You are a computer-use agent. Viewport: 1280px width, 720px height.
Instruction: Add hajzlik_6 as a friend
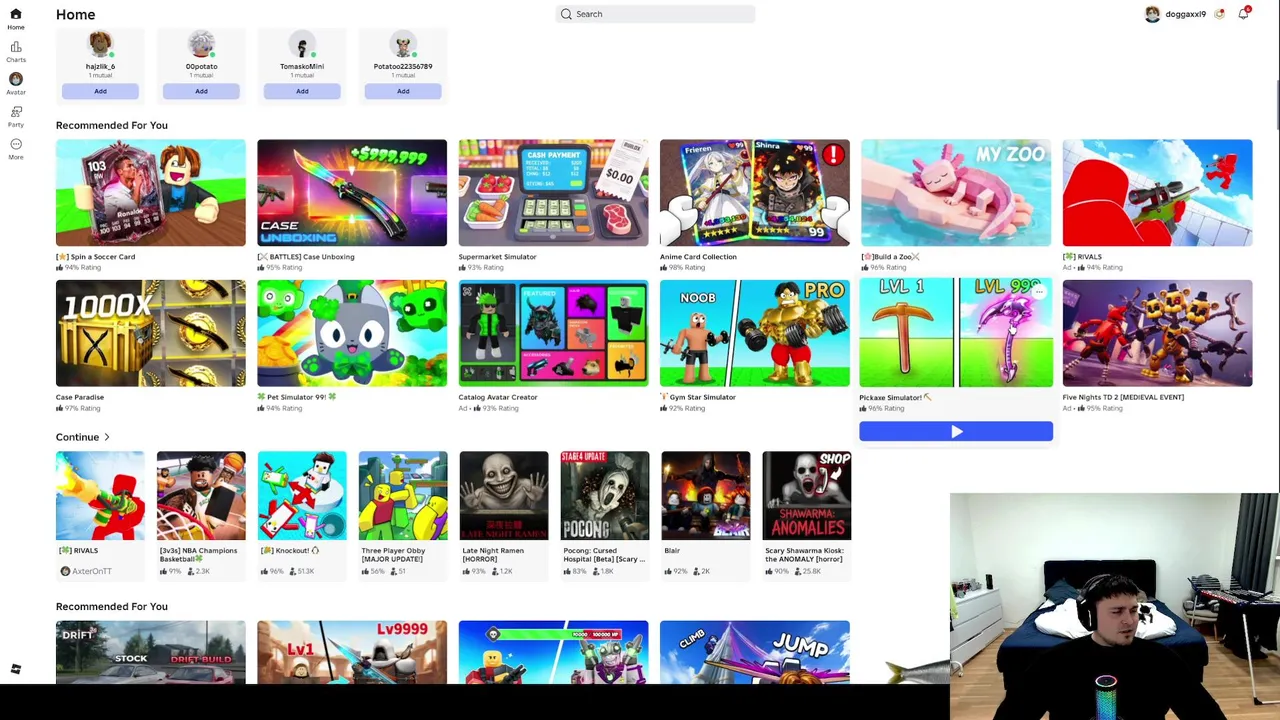(x=100, y=91)
